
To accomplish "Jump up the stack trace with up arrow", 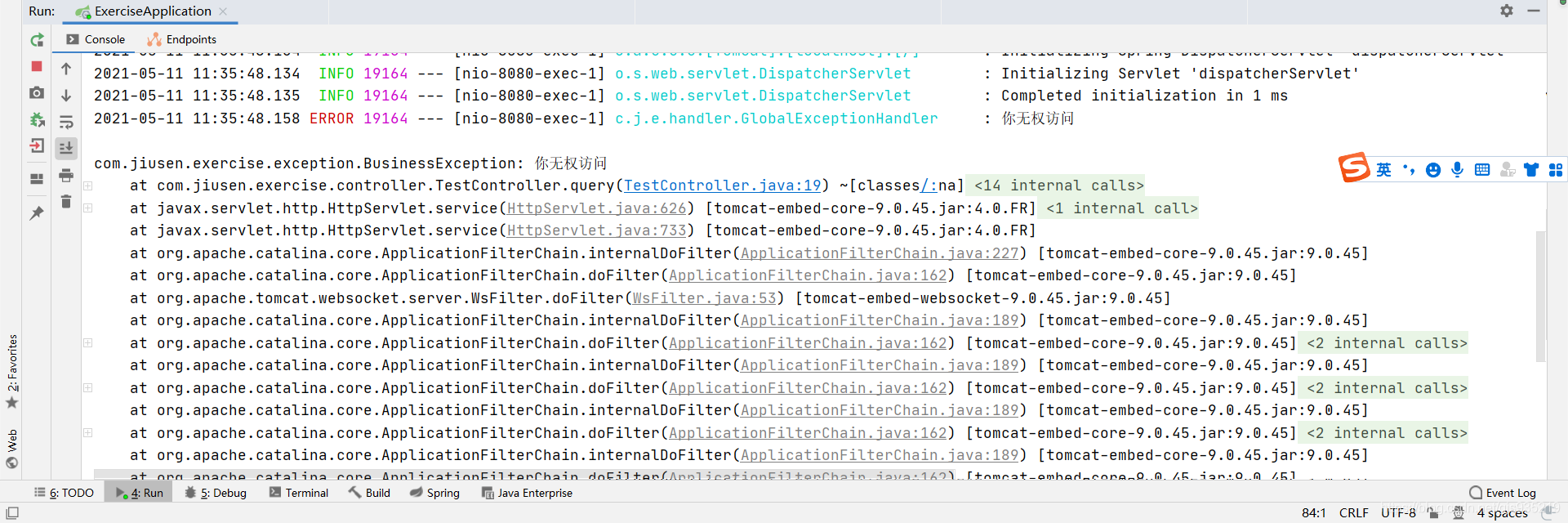I will coord(66,69).
